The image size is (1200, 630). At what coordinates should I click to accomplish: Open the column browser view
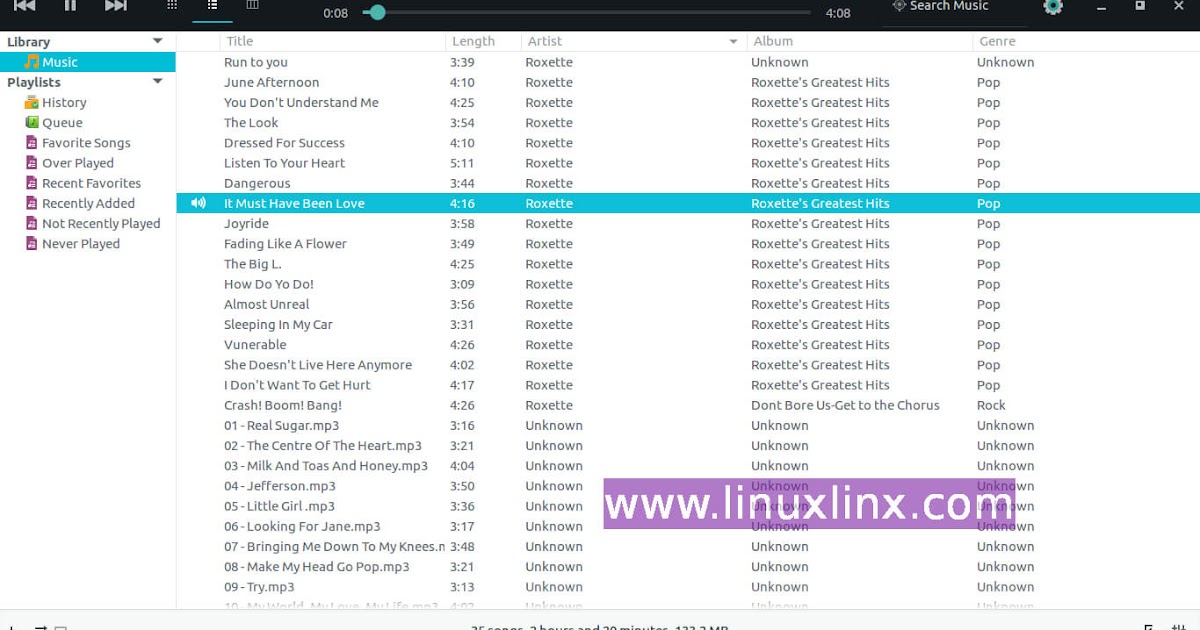coord(252,5)
